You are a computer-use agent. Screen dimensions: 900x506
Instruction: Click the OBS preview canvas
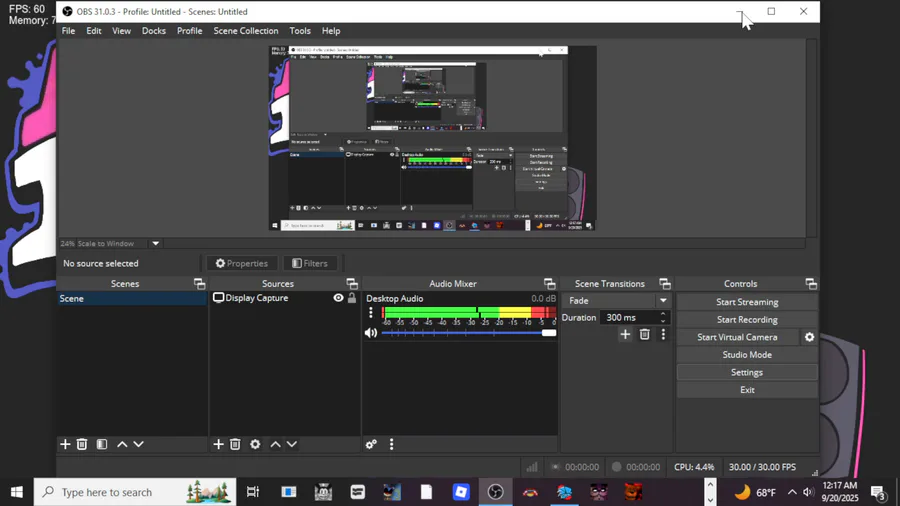[x=432, y=138]
